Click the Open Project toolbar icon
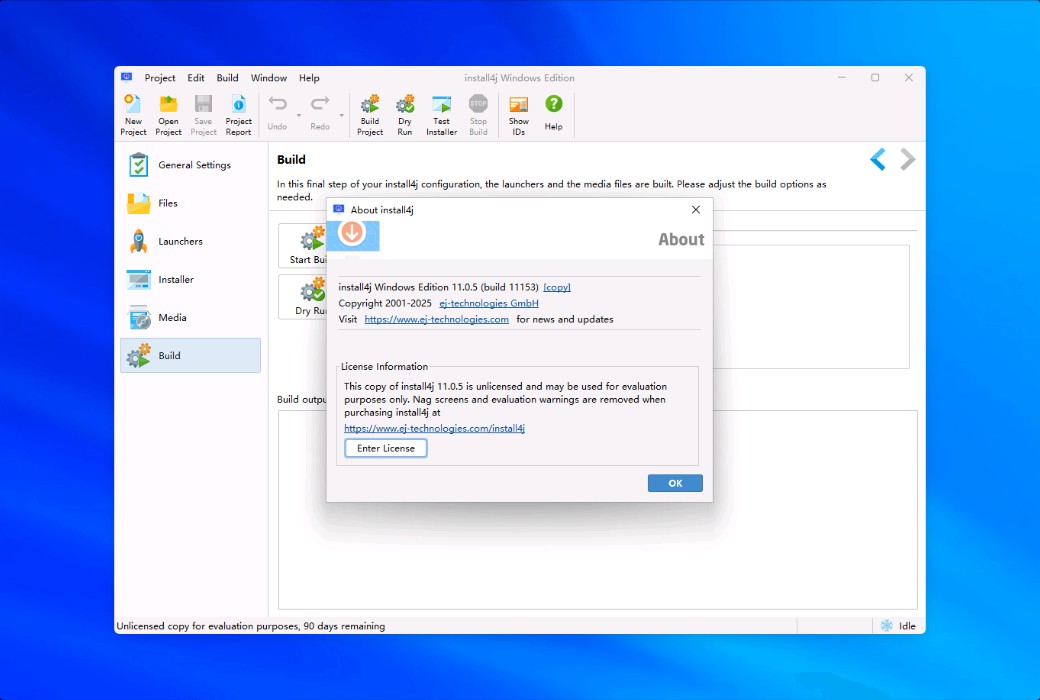The width and height of the screenshot is (1040, 700). point(168,115)
